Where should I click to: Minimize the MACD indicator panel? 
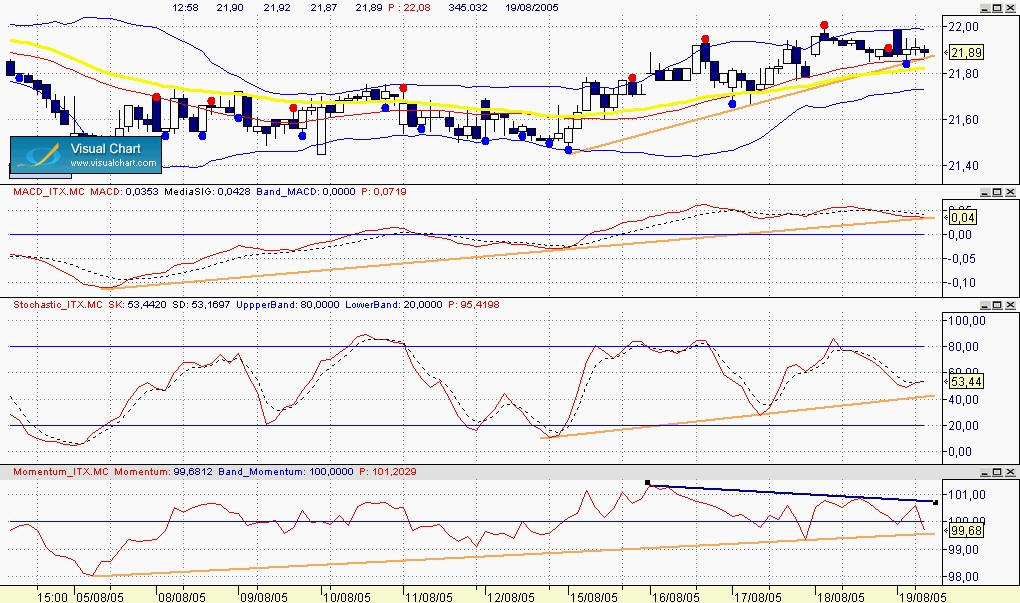[983, 191]
